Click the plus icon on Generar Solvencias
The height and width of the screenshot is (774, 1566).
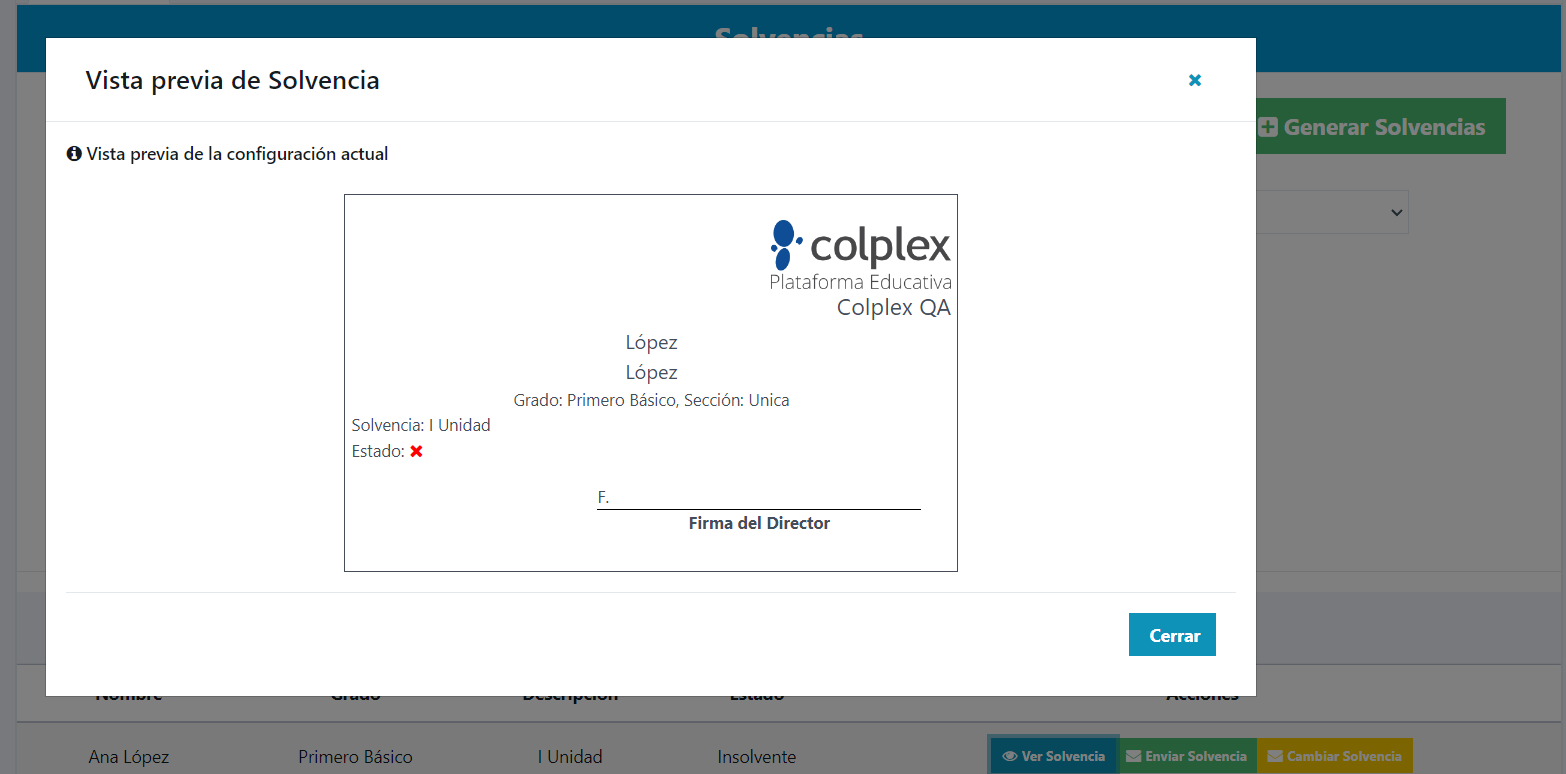coord(1268,127)
